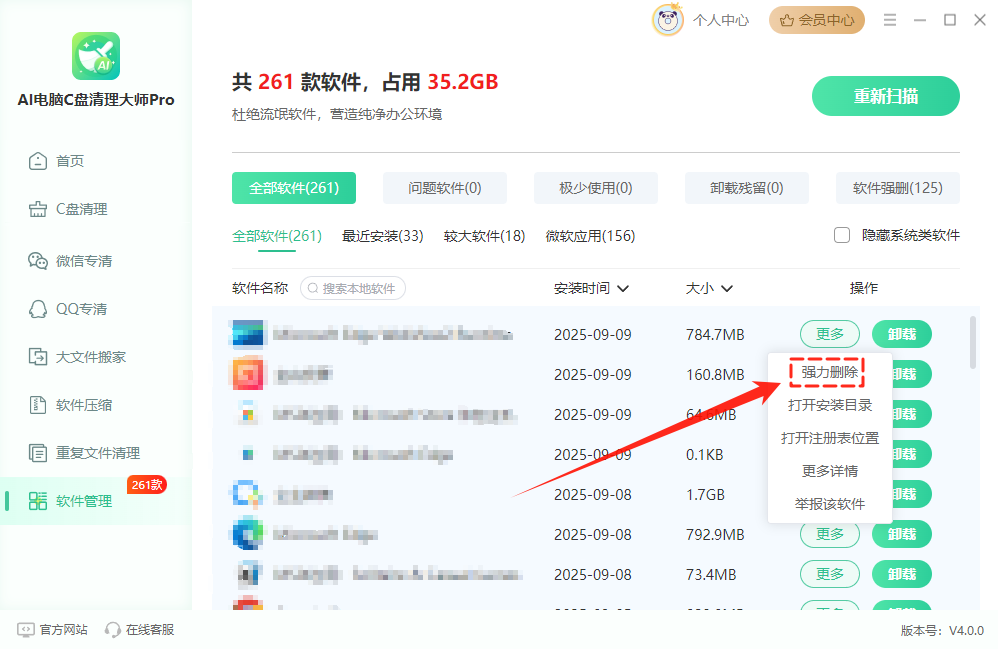Open 会员中心 button
This screenshot has height=649, width=998.
[x=817, y=20]
